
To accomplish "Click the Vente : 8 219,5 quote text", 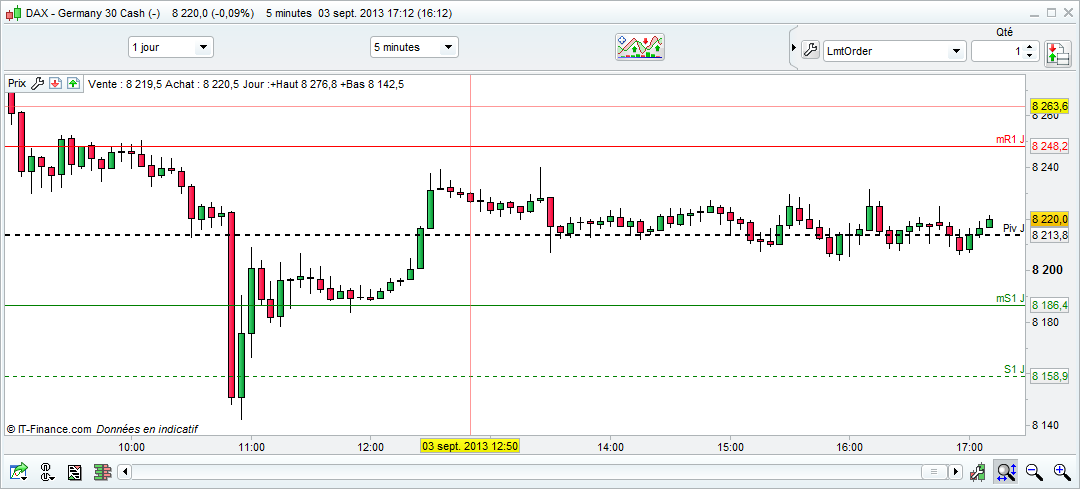I will pyautogui.click(x=123, y=84).
